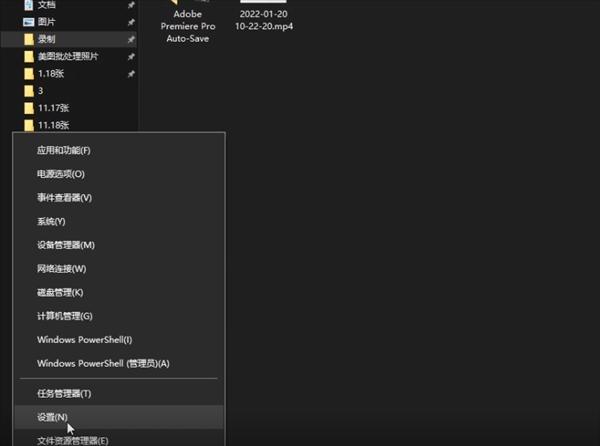Open 事件查看器(V)
600x446 pixels.
tap(119, 198)
